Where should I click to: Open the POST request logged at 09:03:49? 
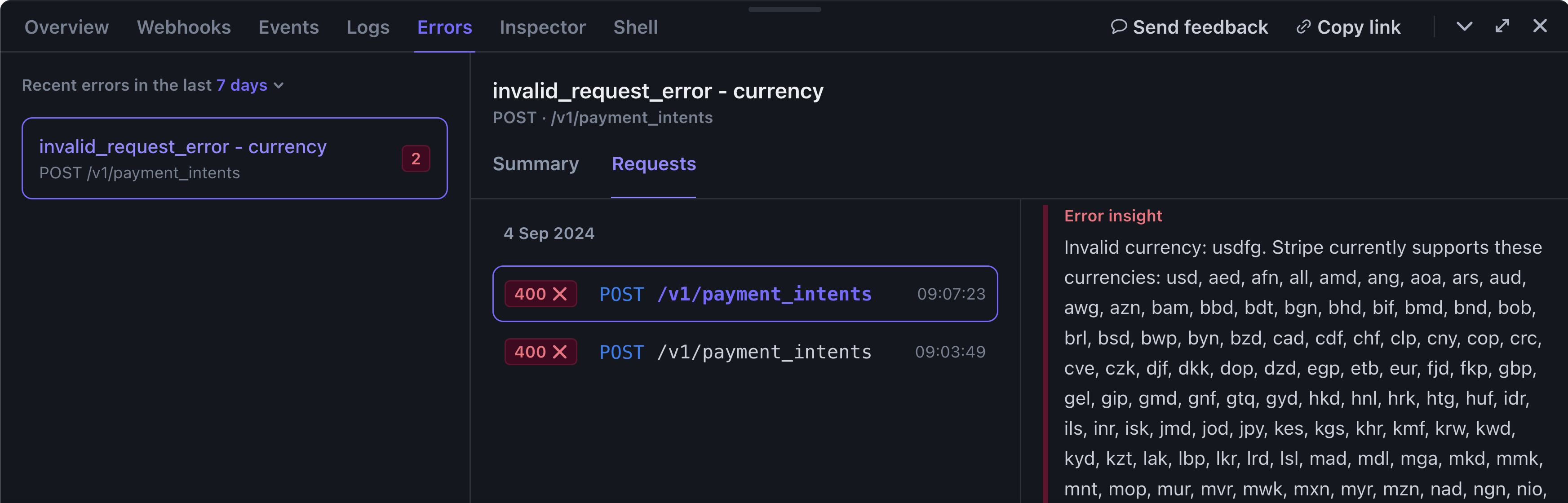pyautogui.click(x=745, y=352)
